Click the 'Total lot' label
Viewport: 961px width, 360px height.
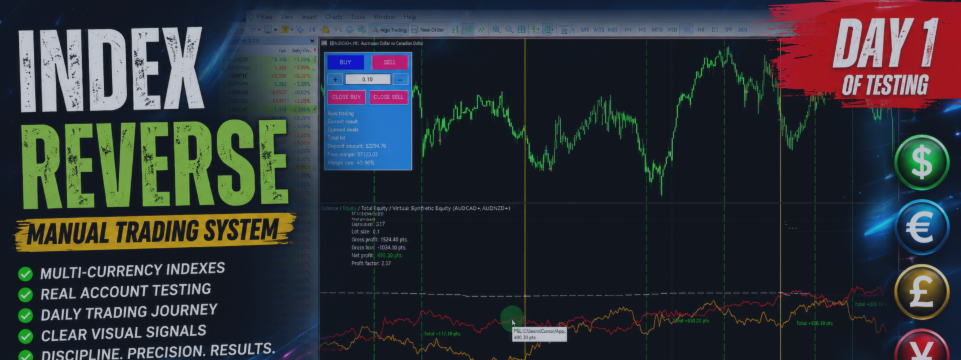pos(336,138)
